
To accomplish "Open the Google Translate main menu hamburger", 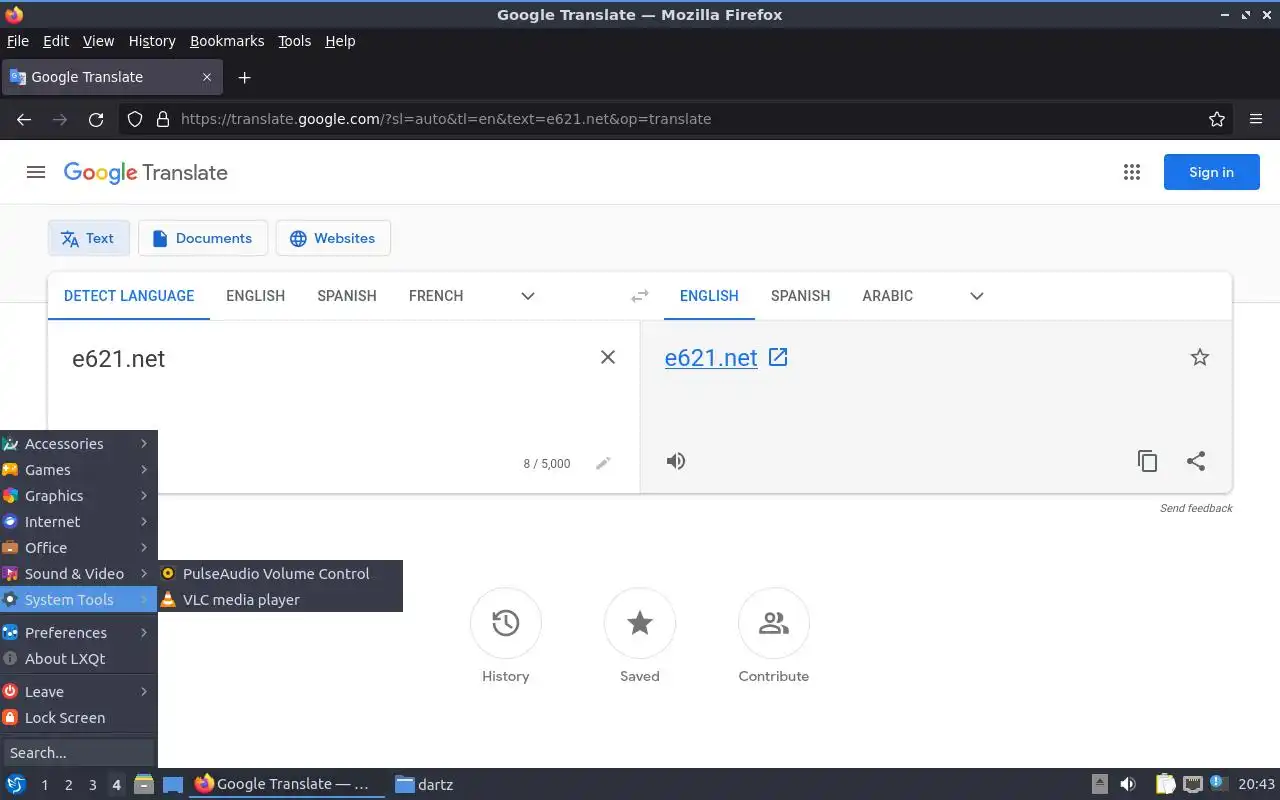I will [x=36, y=172].
